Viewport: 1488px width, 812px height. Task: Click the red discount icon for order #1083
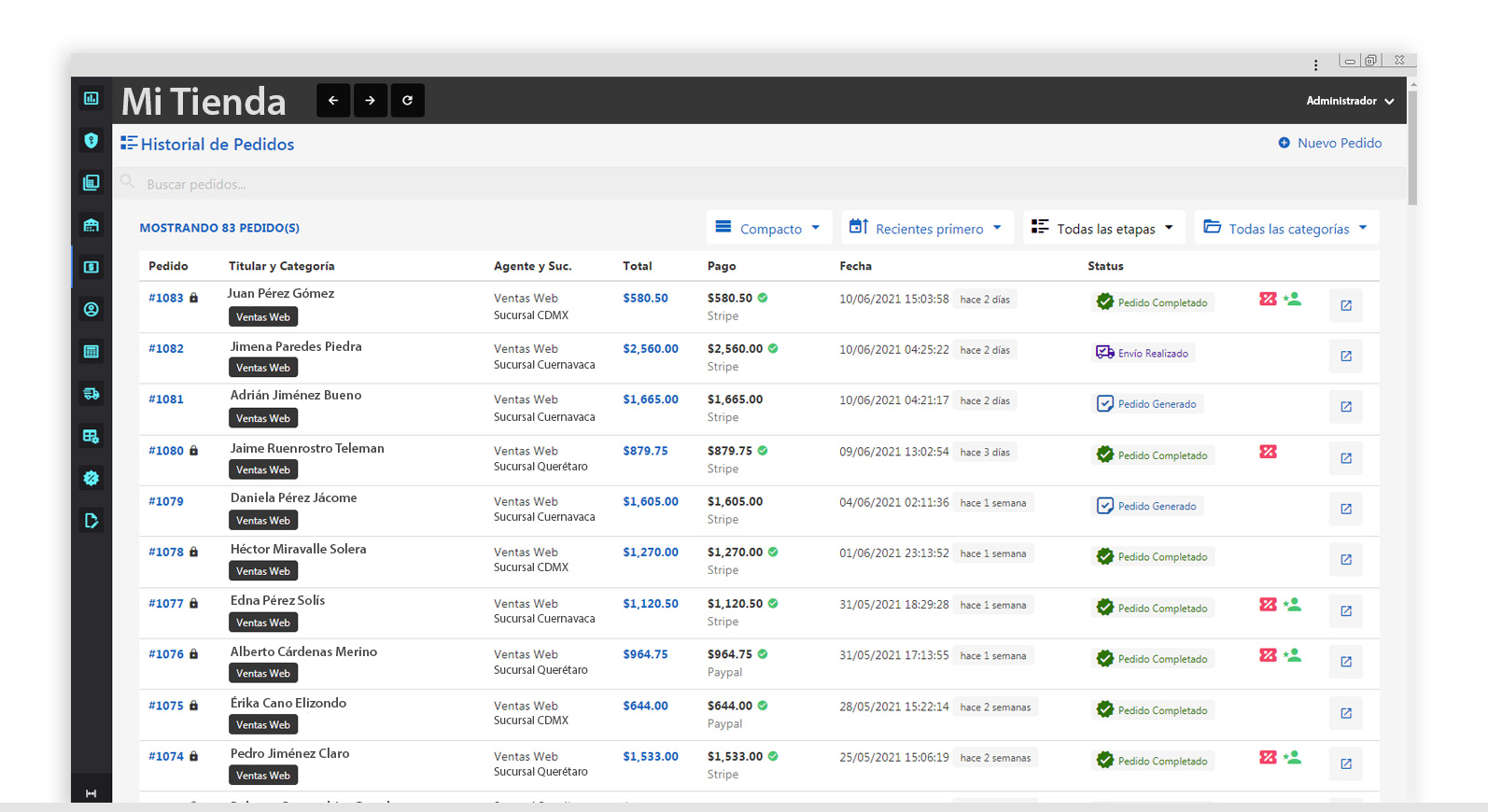coord(1268,299)
